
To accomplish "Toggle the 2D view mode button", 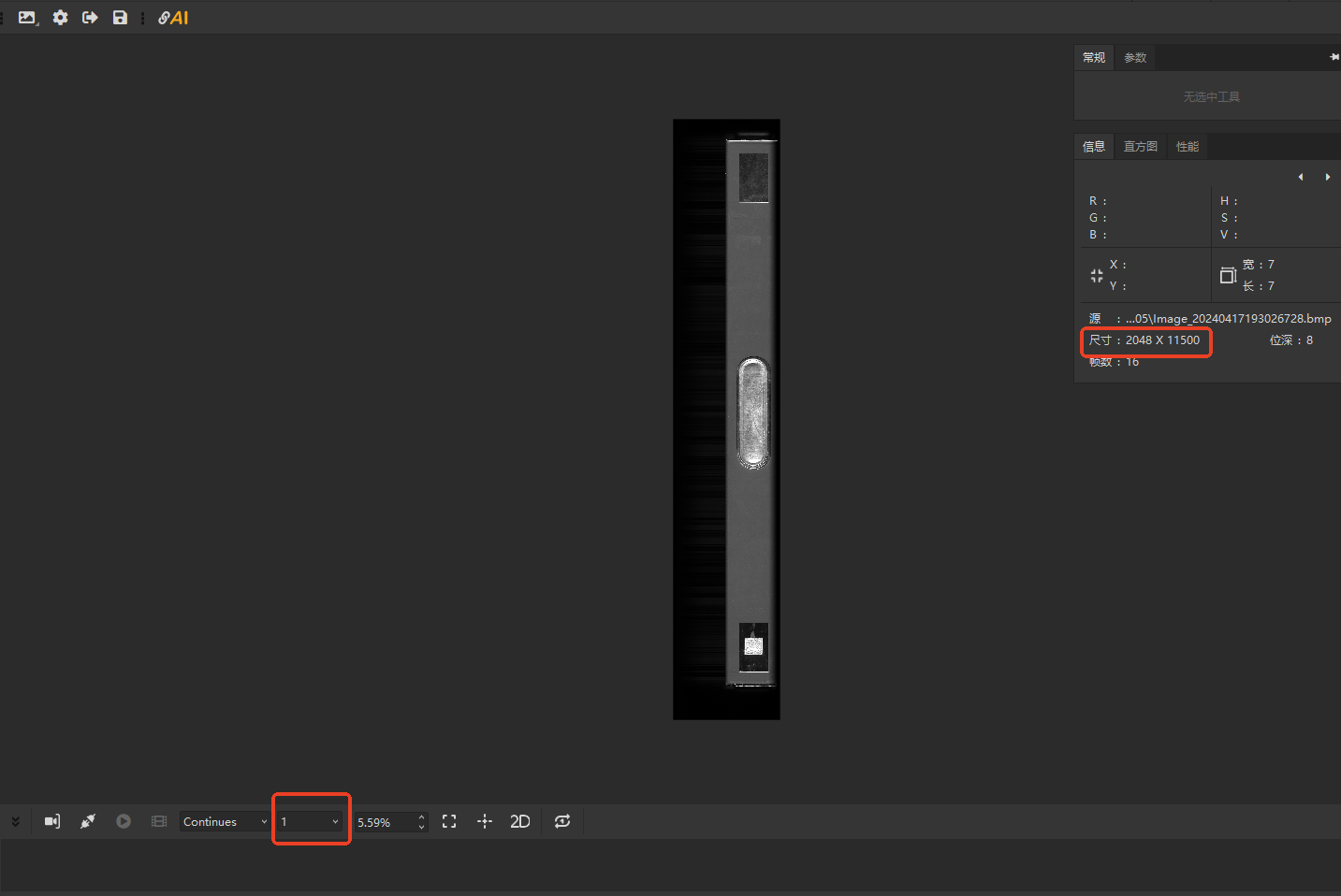I will click(520, 821).
